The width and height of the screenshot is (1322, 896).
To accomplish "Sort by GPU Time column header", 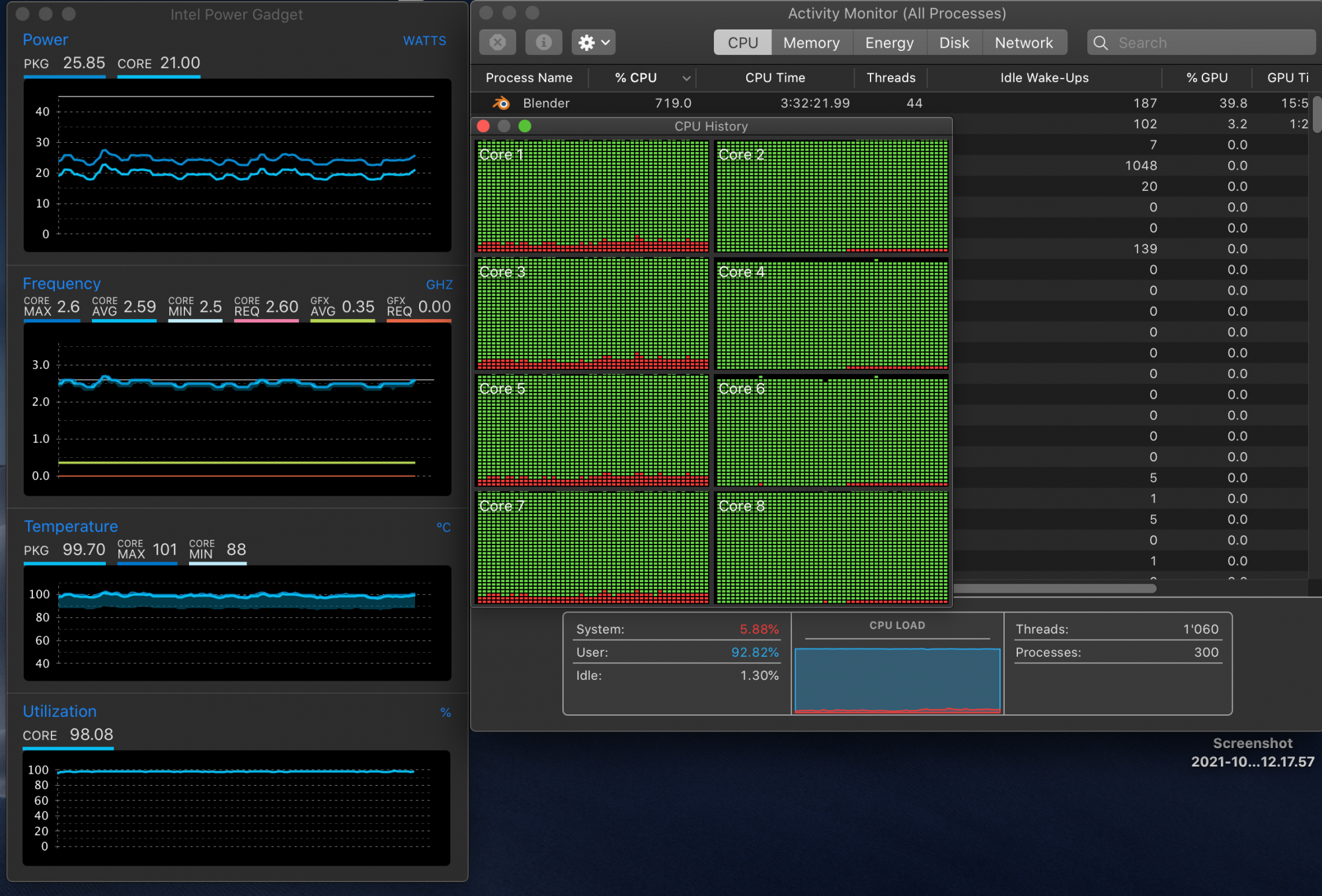I will 1287,78.
